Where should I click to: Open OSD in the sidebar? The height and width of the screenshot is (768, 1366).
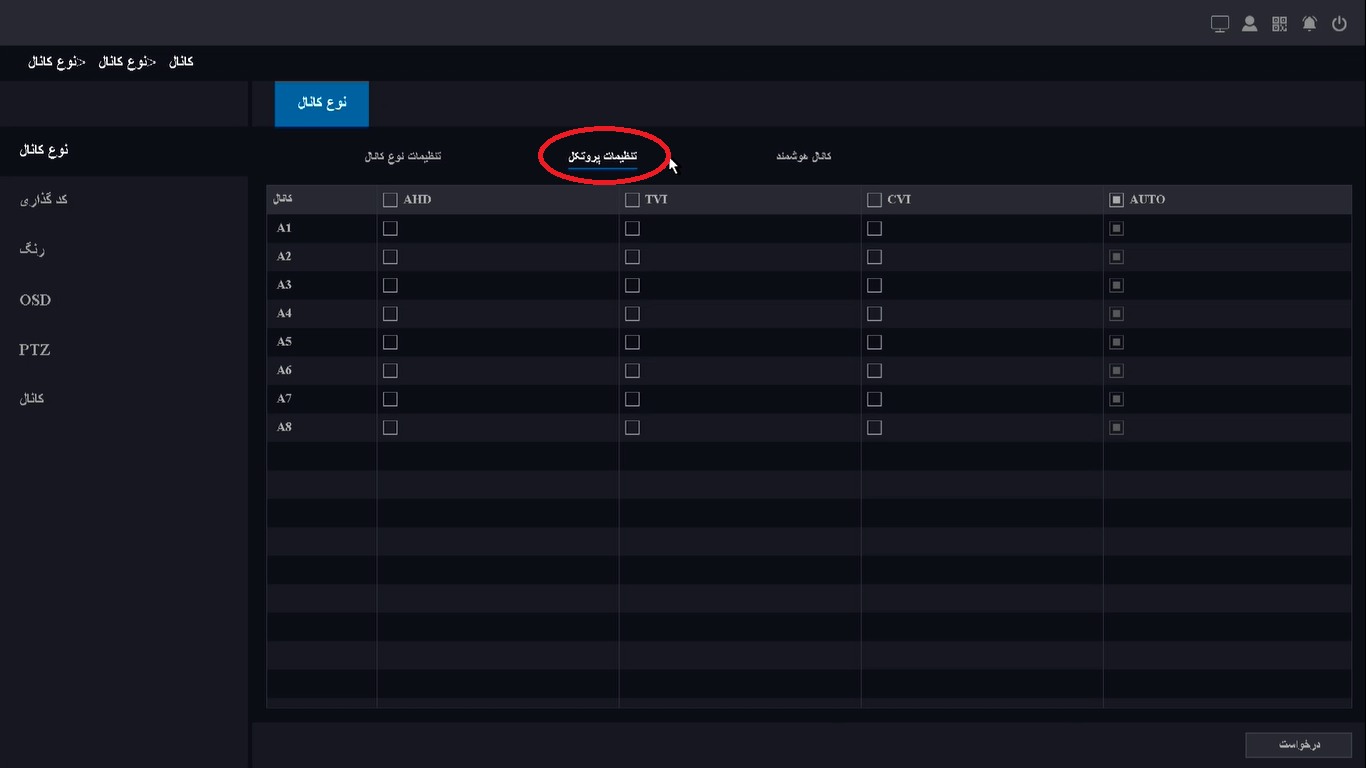point(35,300)
